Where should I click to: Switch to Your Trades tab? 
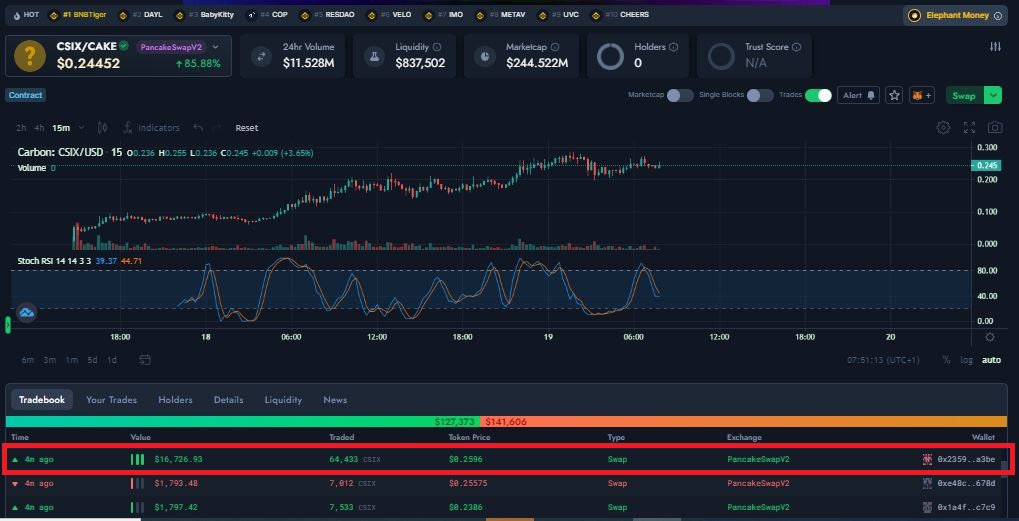point(112,400)
